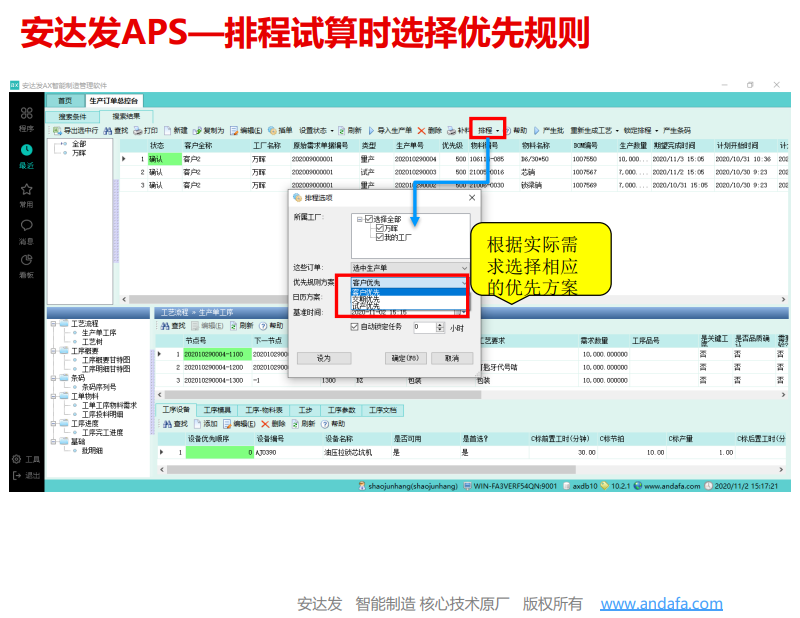
Task: Open the 排程 dropdown in the toolbar
Action: pyautogui.click(x=488, y=131)
